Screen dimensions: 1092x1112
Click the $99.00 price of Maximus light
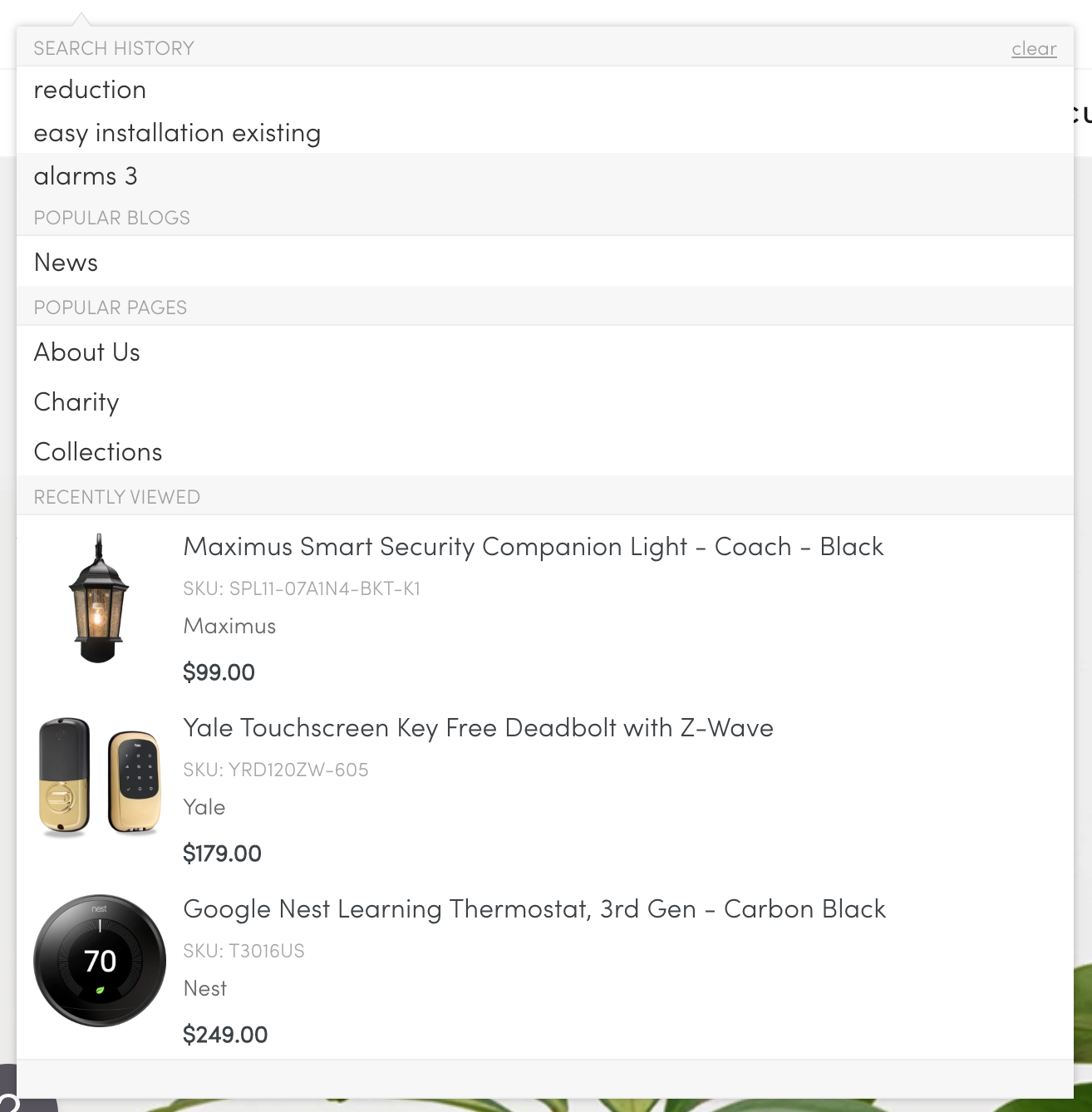(219, 672)
